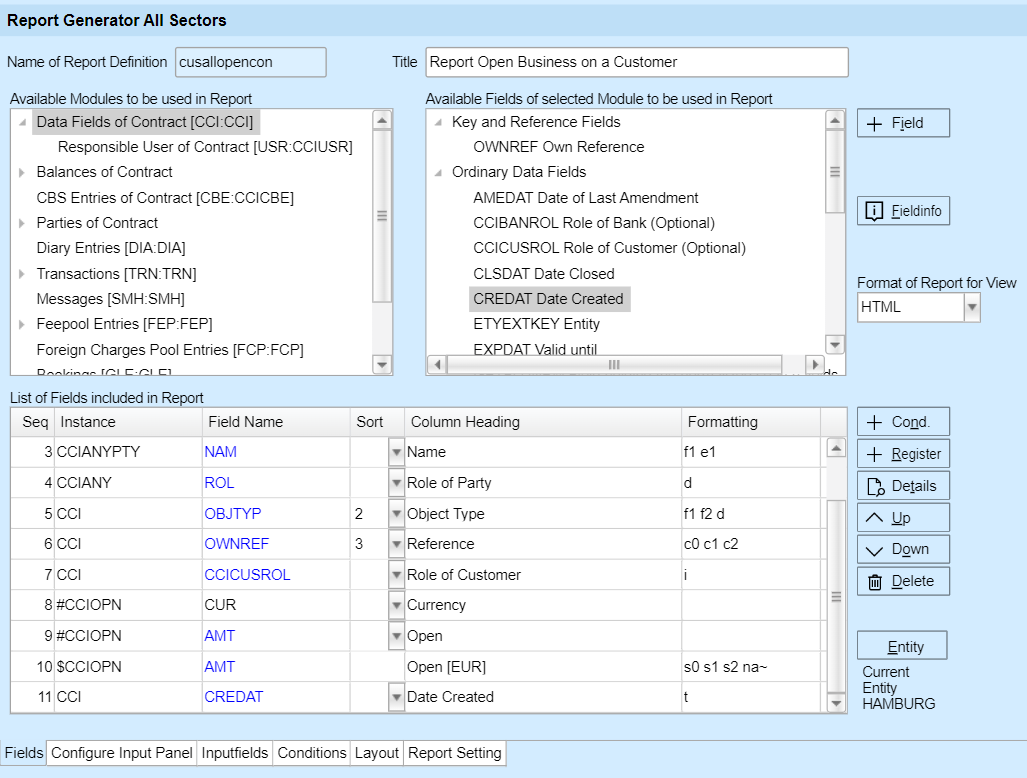Image resolution: width=1027 pixels, height=778 pixels.
Task: Collapse Ordinary Data Fields group
Action: point(438,173)
